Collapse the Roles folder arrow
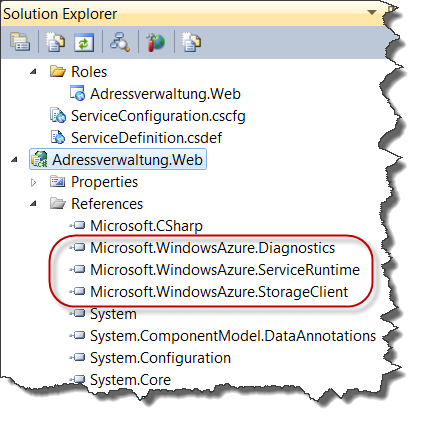Image resolution: width=435 pixels, height=423 pixels. point(33,71)
